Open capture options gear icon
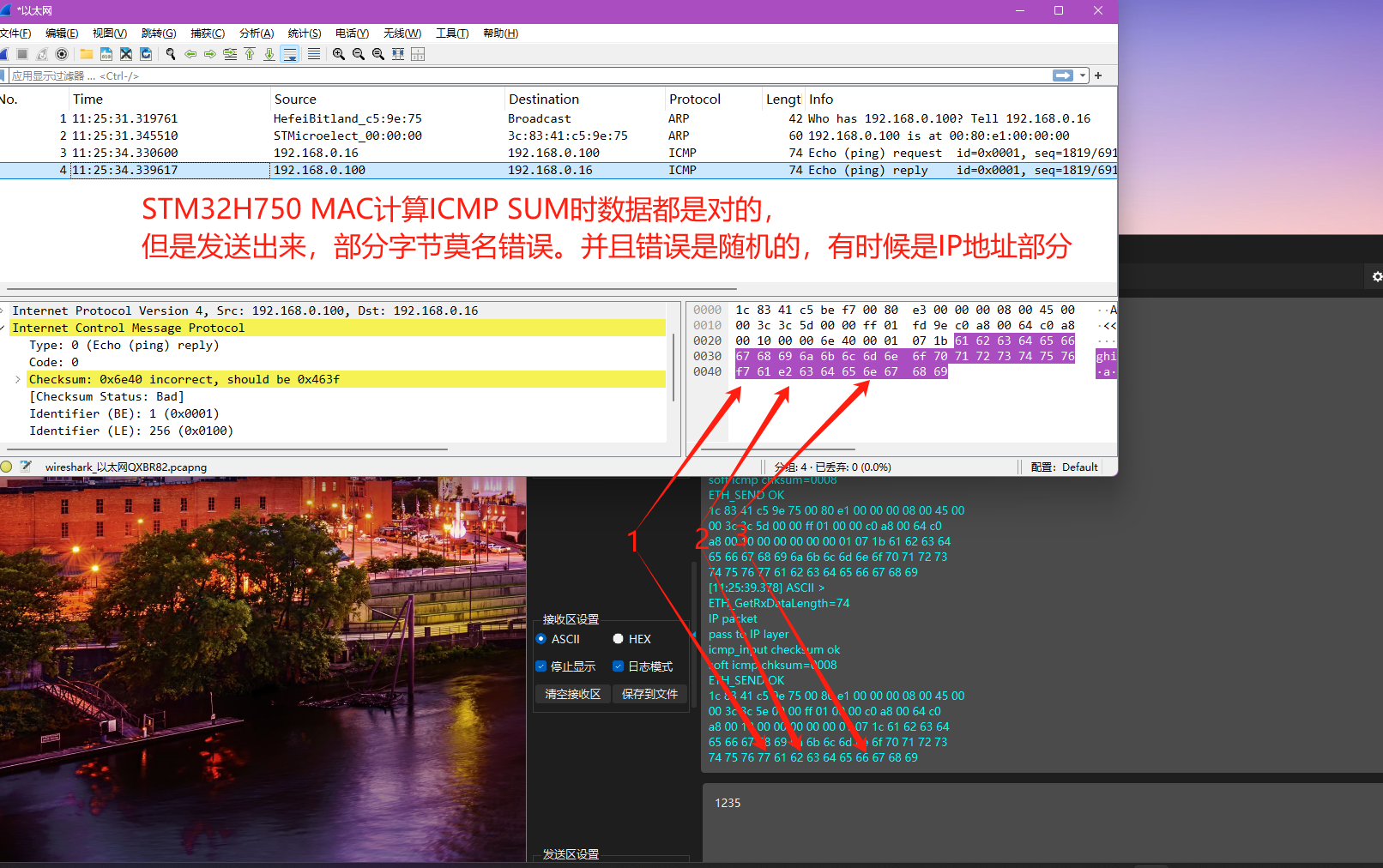The width and height of the screenshot is (1383, 868). 61,54
